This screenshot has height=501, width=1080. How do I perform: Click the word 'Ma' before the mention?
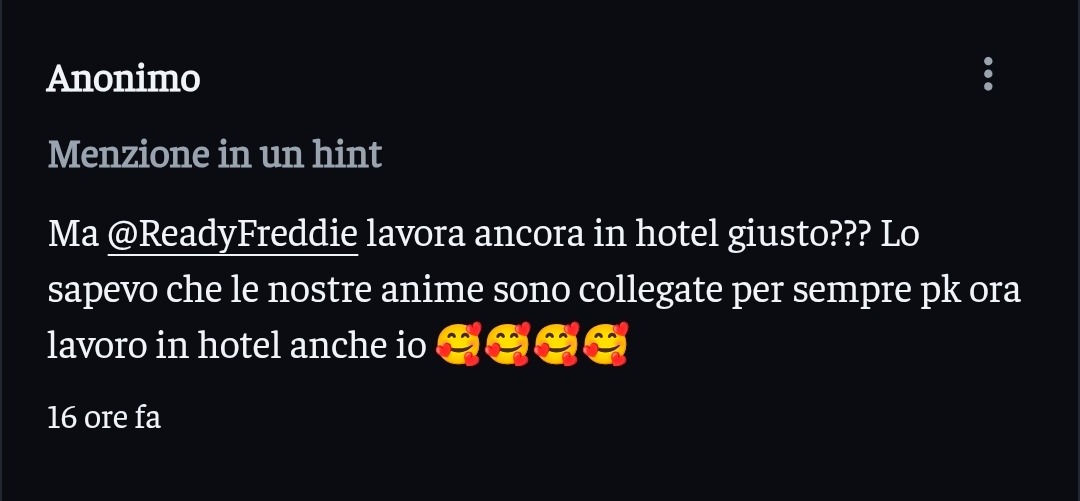point(74,236)
